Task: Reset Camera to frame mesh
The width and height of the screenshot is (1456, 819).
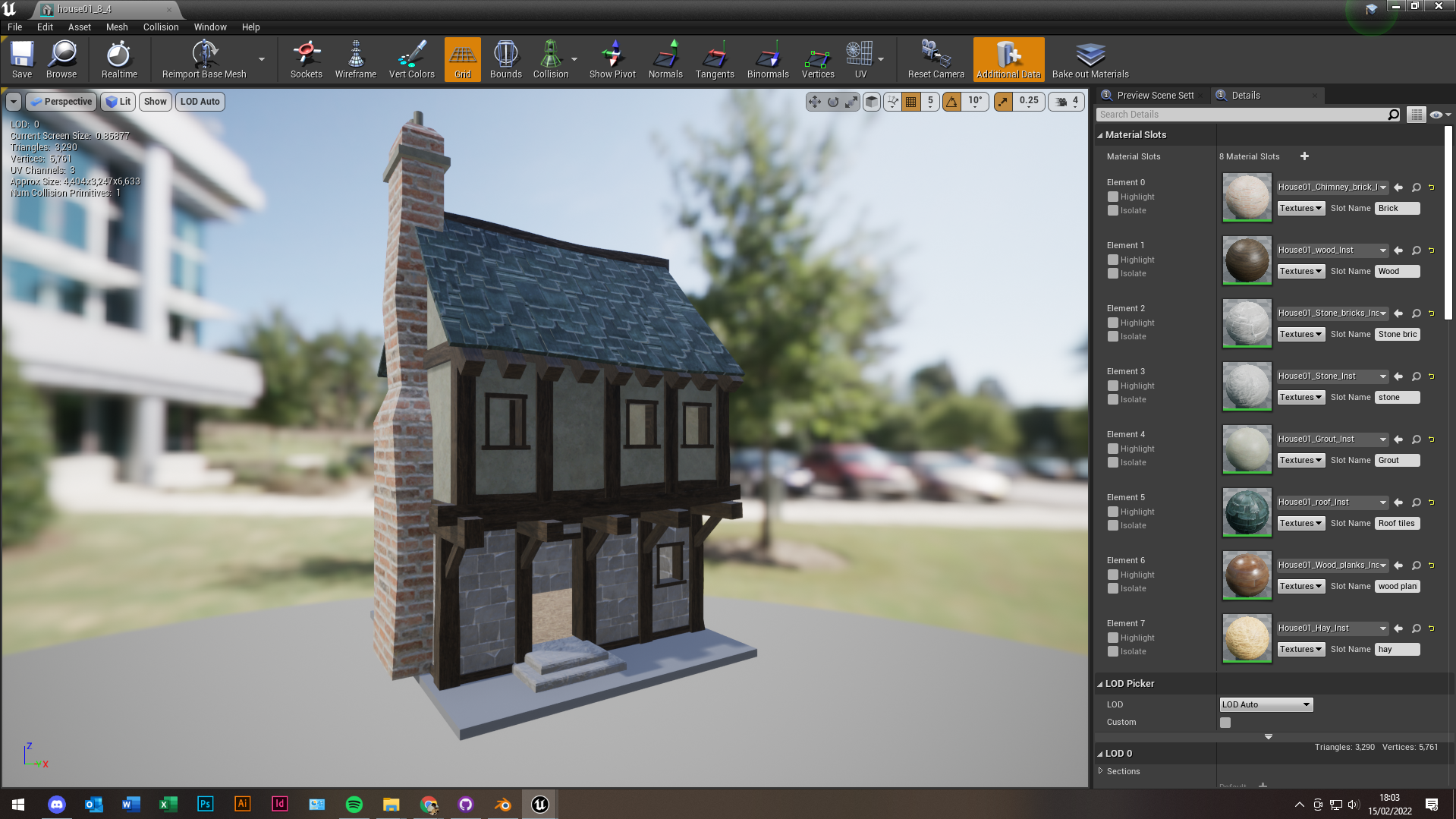Action: [936, 59]
